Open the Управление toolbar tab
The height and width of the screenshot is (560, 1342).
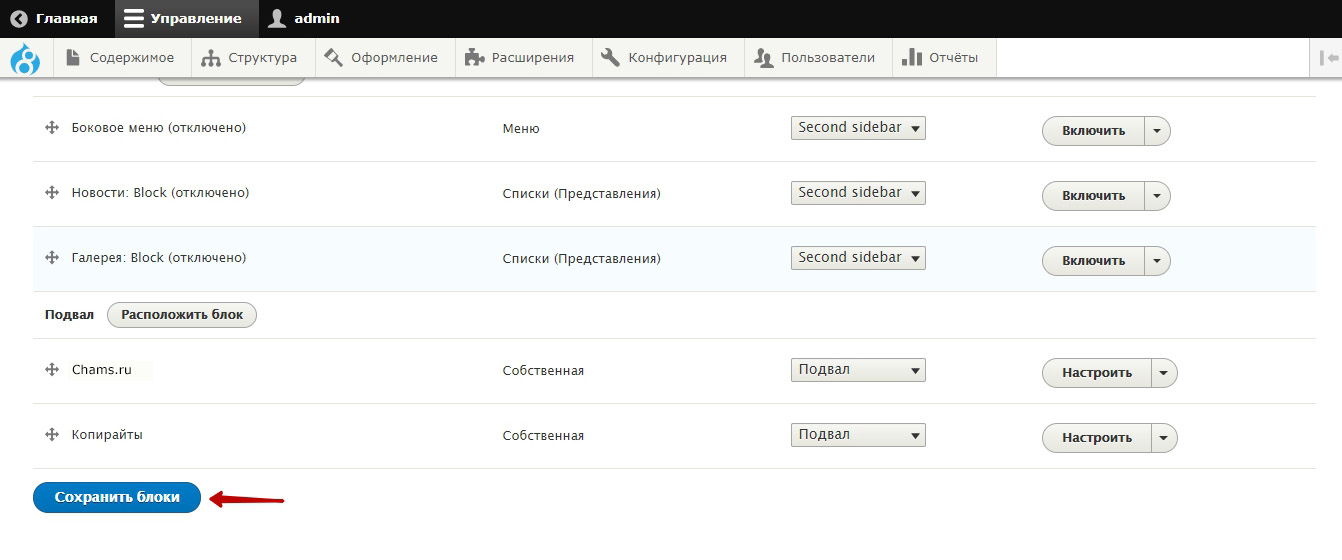(x=184, y=18)
